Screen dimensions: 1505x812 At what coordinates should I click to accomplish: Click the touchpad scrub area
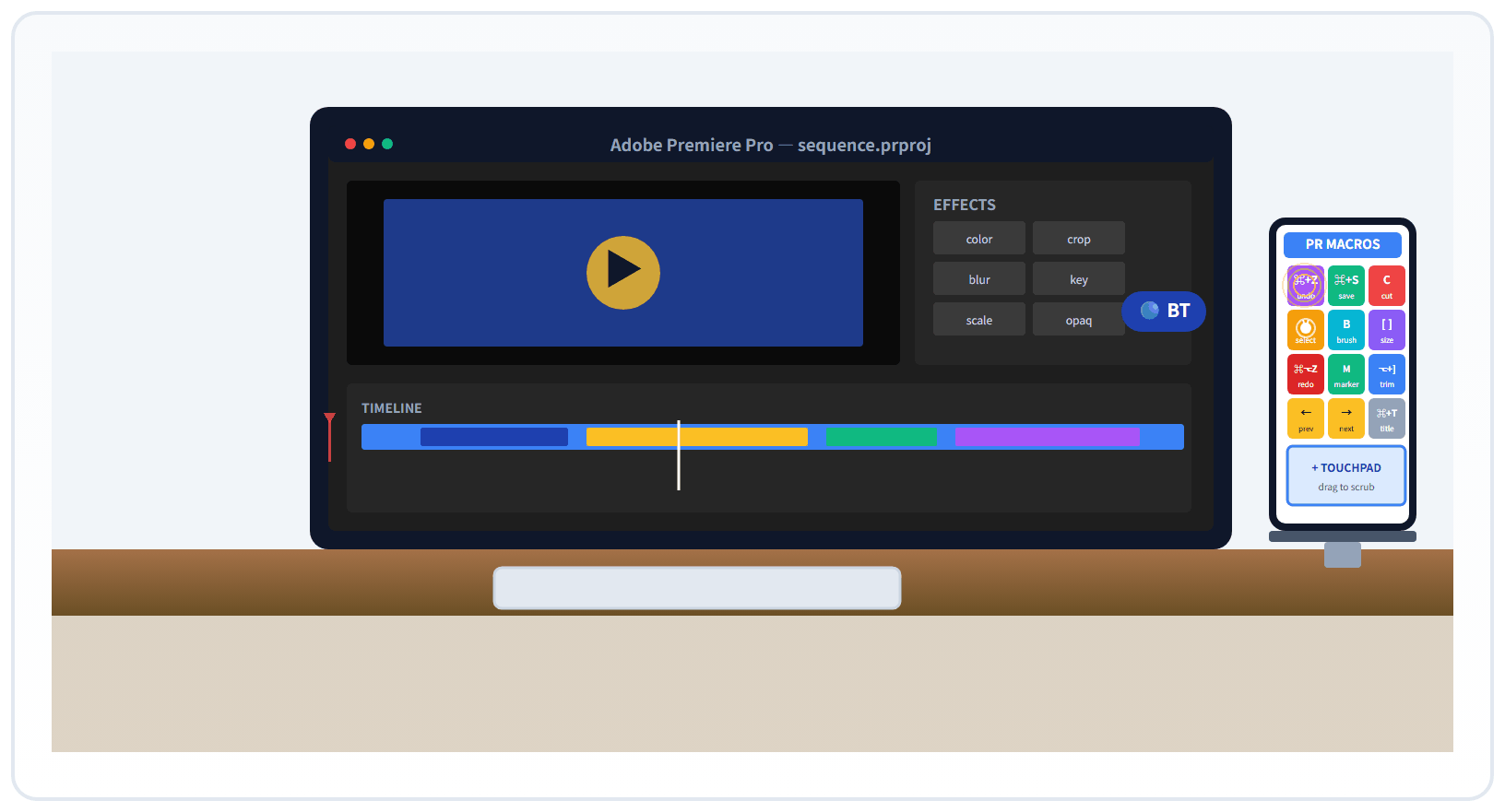[x=1346, y=476]
